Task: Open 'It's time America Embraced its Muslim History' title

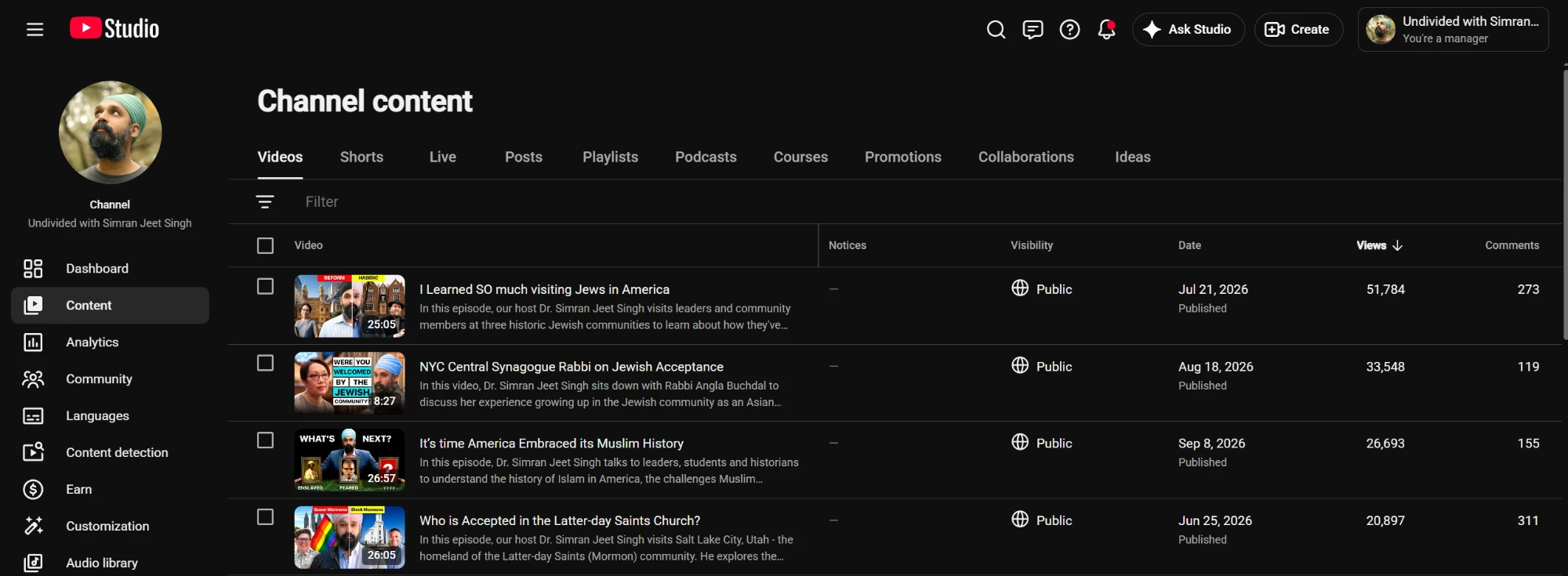Action: [551, 444]
